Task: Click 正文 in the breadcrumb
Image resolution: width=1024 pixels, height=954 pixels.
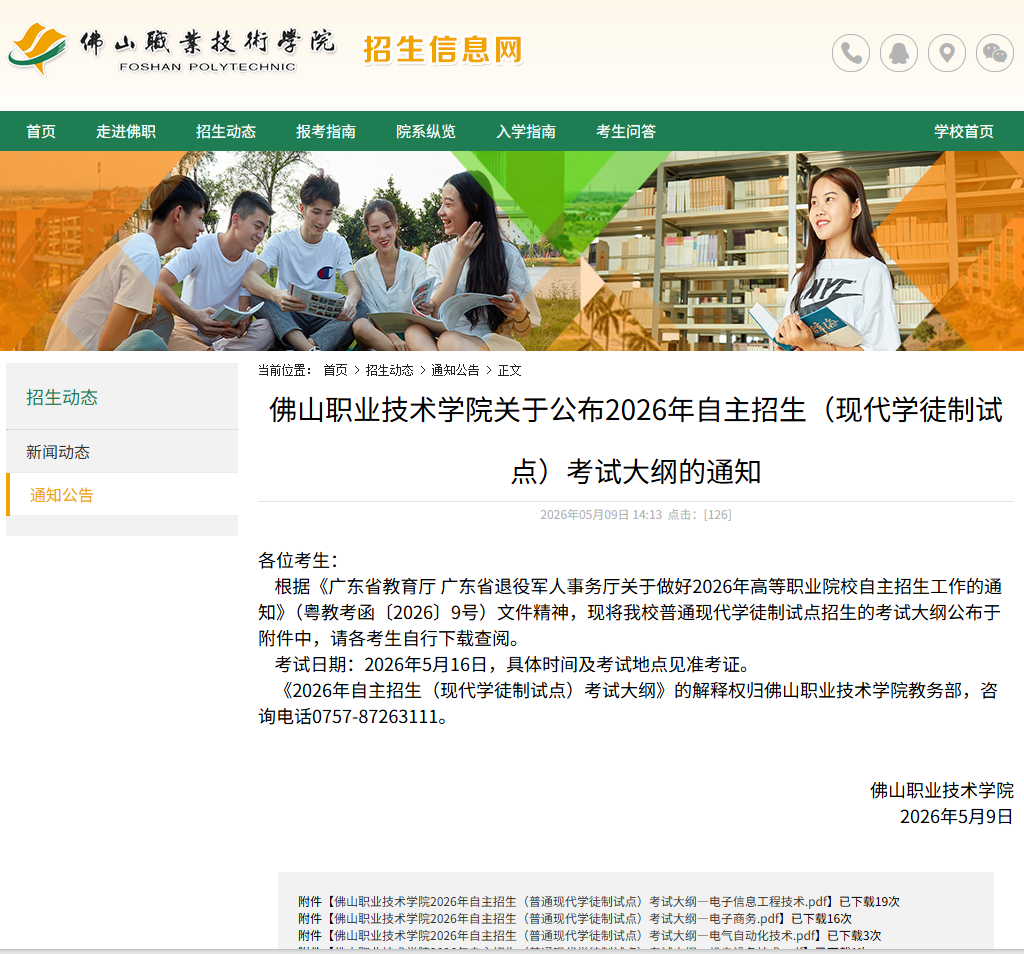Action: pyautogui.click(x=509, y=370)
